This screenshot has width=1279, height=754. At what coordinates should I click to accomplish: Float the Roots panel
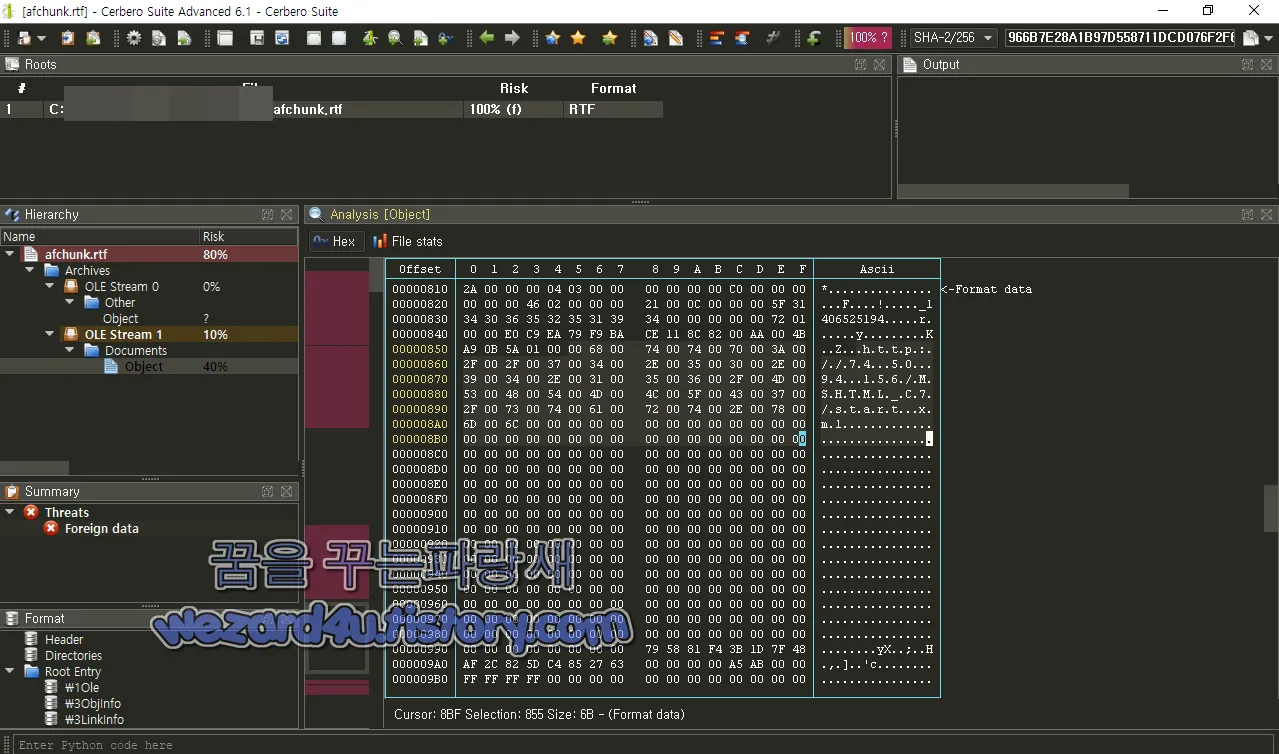tap(860, 64)
